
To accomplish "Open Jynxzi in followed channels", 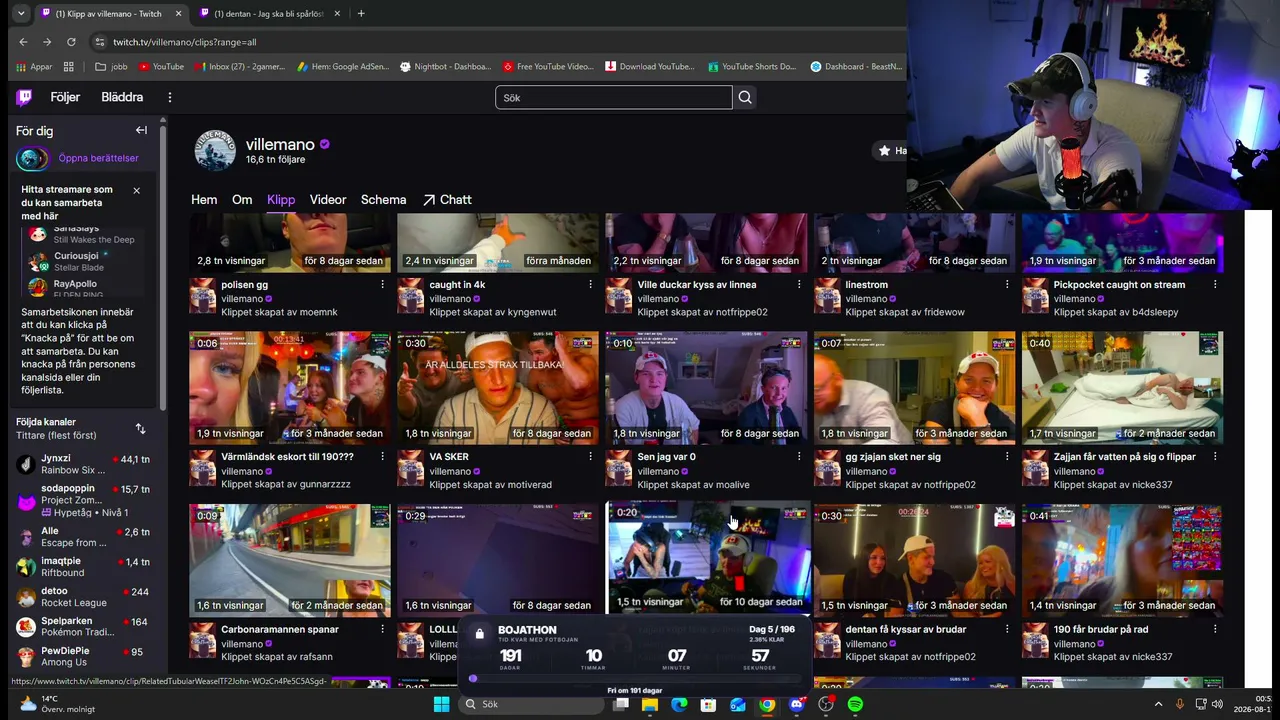I will coord(84,464).
